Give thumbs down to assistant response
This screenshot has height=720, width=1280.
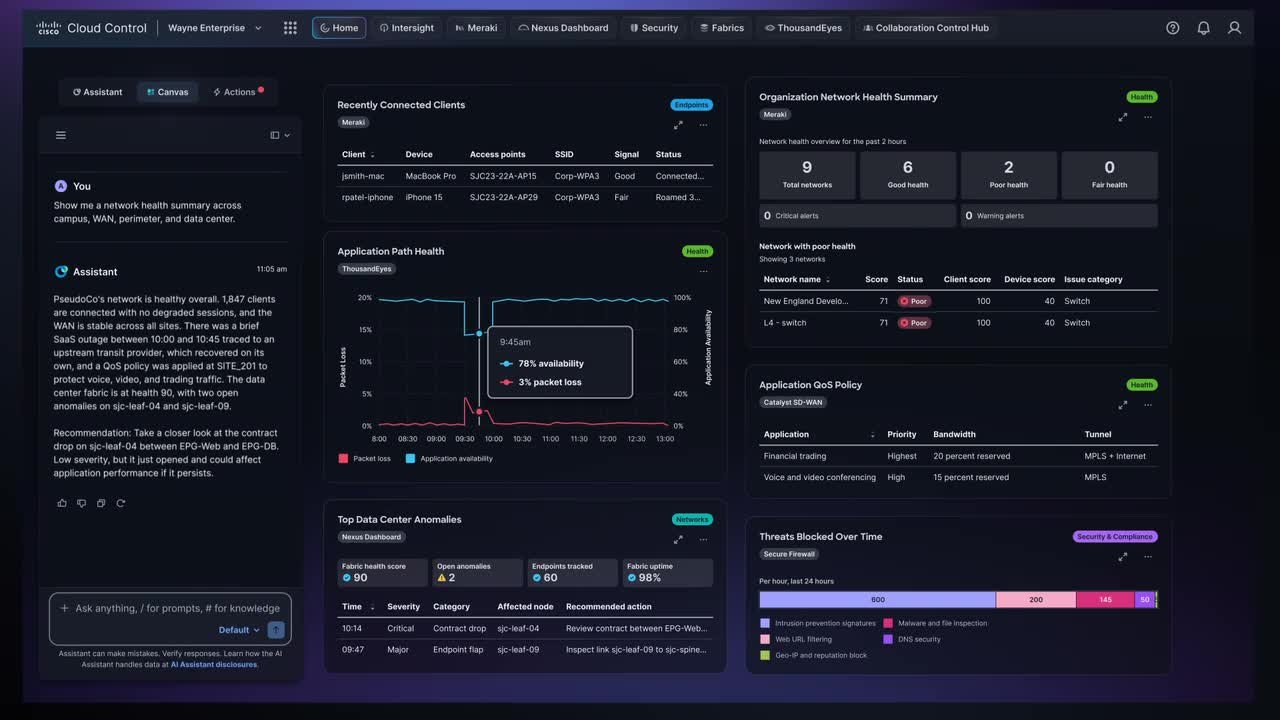point(82,503)
